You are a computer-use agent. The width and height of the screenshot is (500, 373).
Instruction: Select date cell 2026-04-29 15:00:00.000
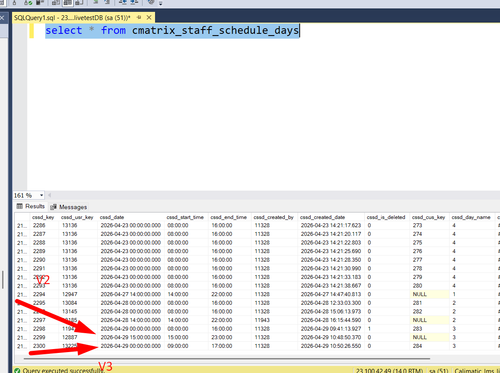coord(131,337)
